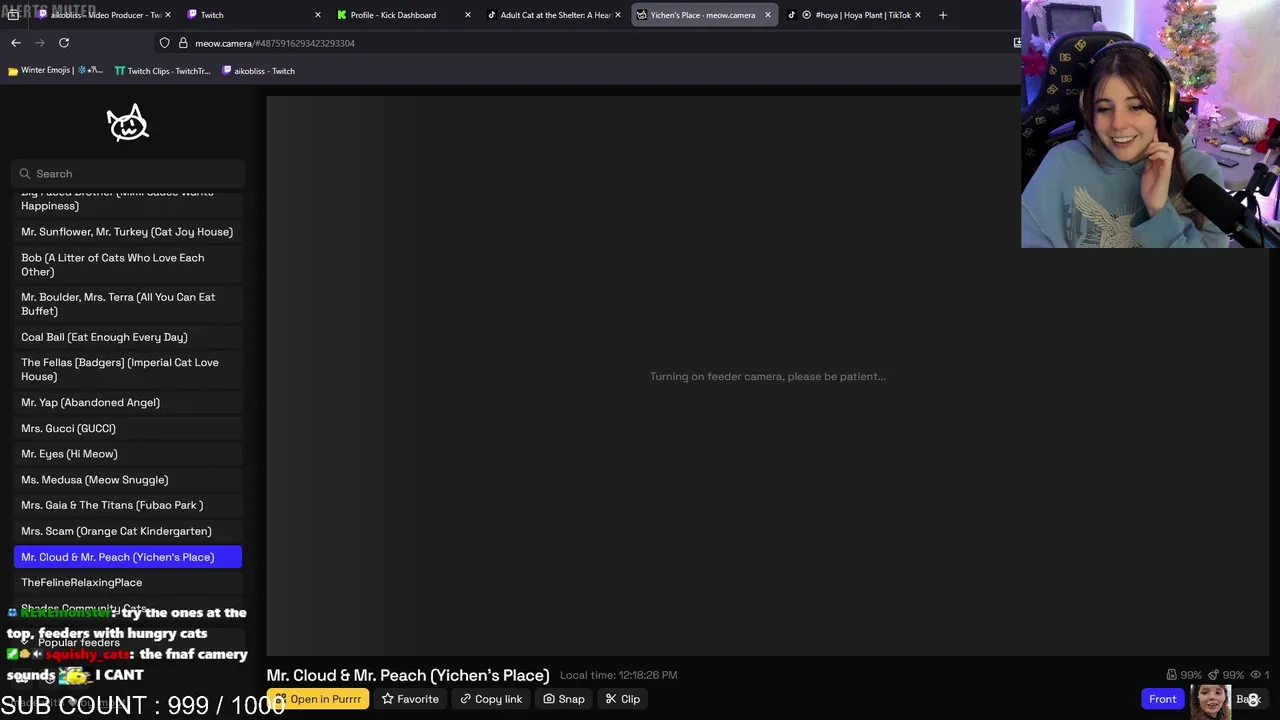Image resolution: width=1280 pixels, height=720 pixels.
Task: Click the scissors Clip button
Action: (622, 699)
